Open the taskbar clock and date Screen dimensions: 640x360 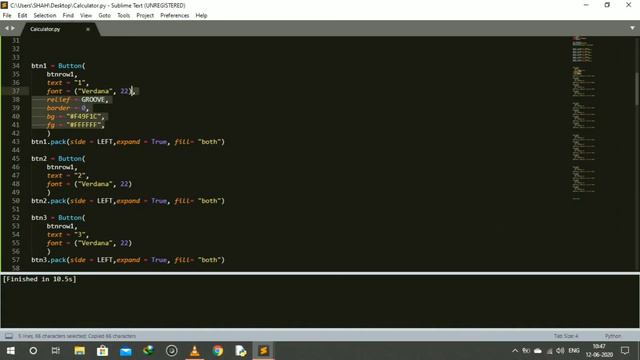point(599,351)
